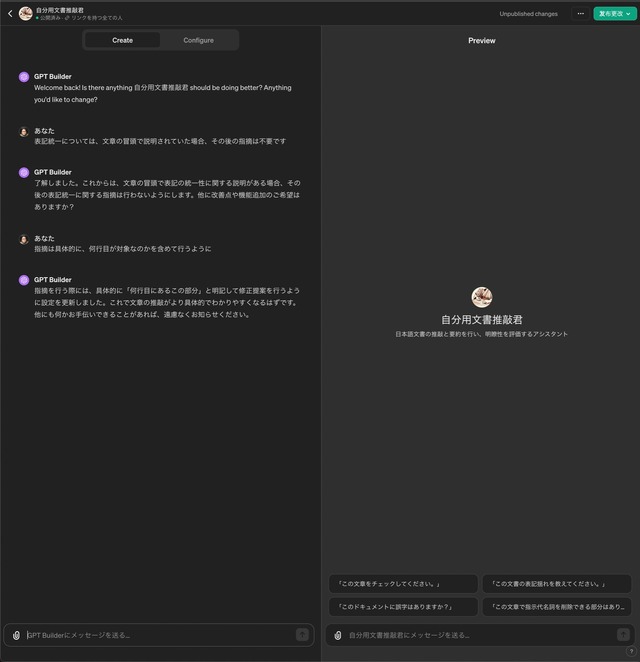Click the header title 自分用文書推敲君
640x662 pixels.
60,10
